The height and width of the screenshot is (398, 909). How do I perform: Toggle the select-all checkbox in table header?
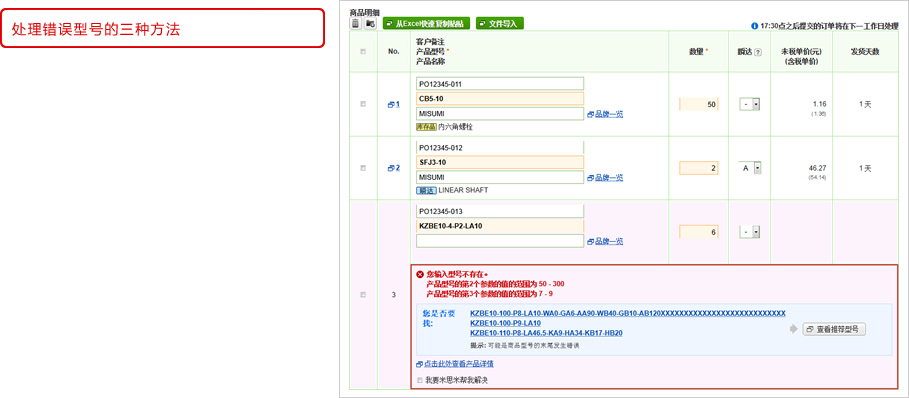(x=363, y=52)
